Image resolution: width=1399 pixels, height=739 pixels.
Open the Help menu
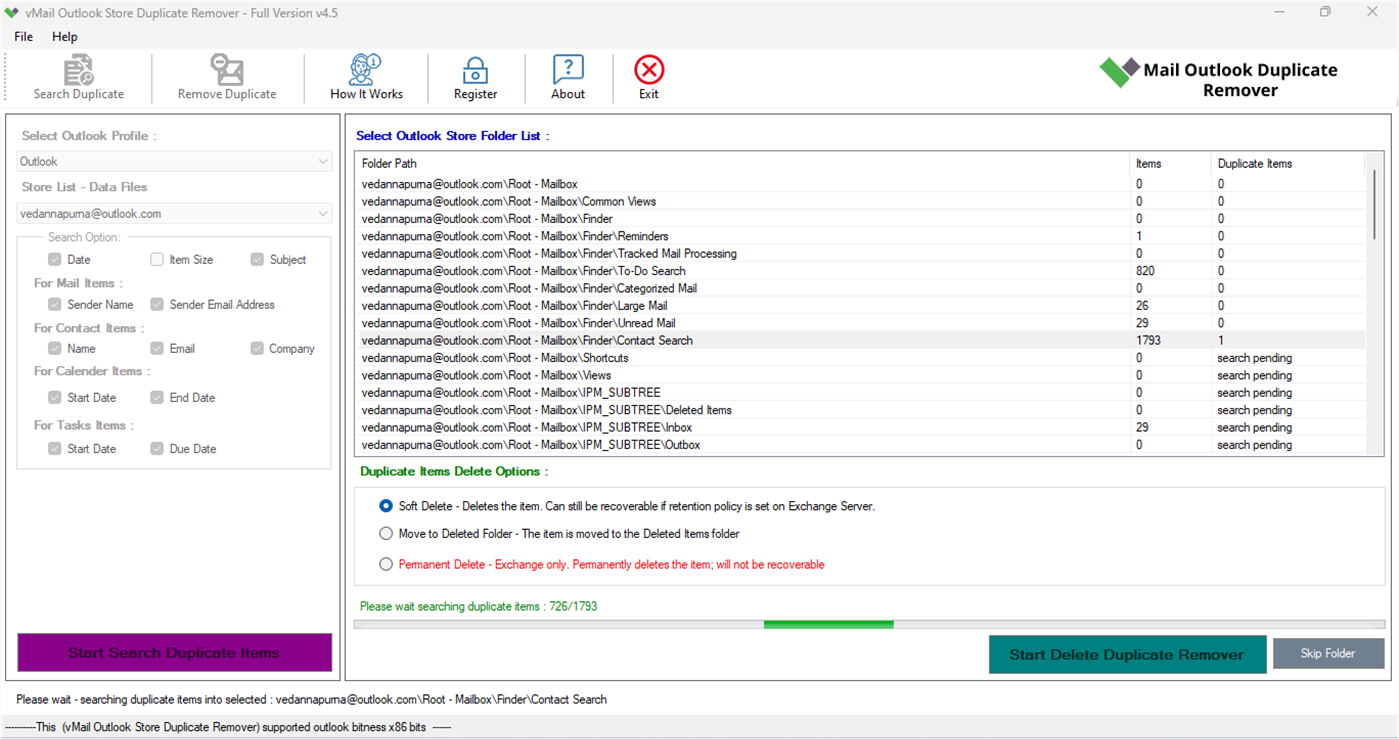coord(64,36)
